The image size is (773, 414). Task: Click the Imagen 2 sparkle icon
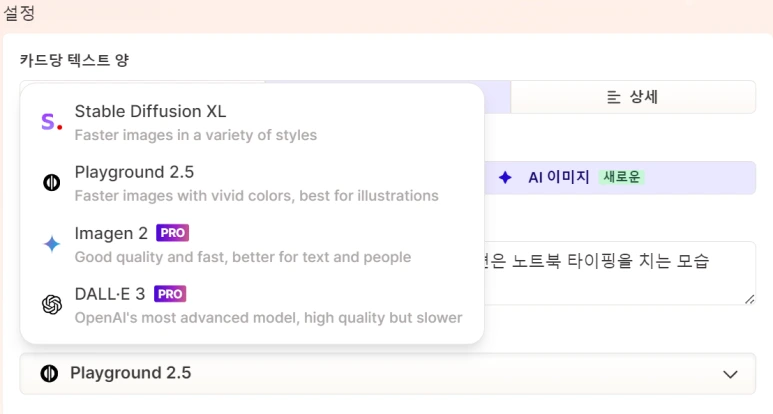52,244
